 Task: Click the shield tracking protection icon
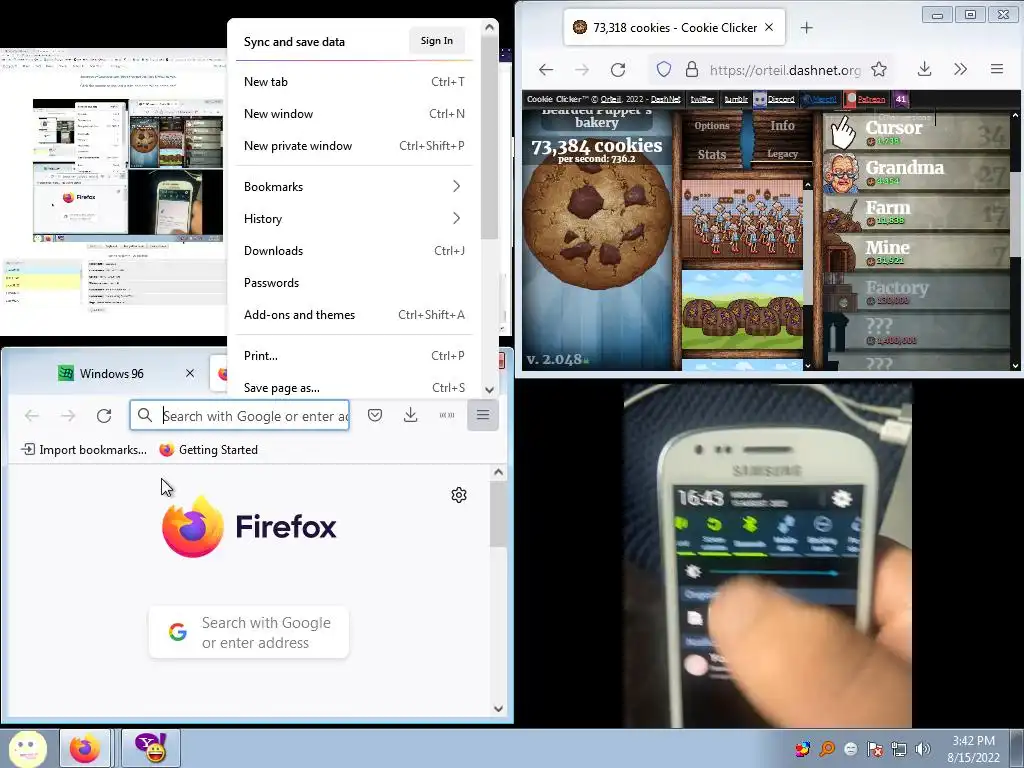coord(664,69)
